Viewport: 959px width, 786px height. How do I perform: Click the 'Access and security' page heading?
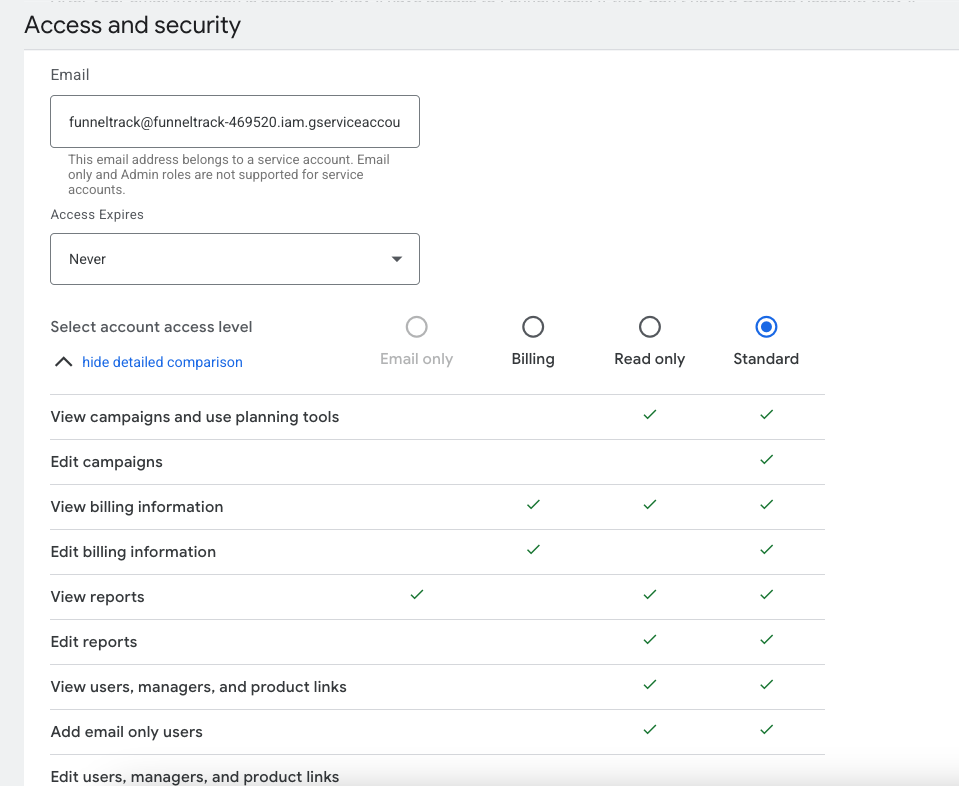pyautogui.click(x=133, y=25)
